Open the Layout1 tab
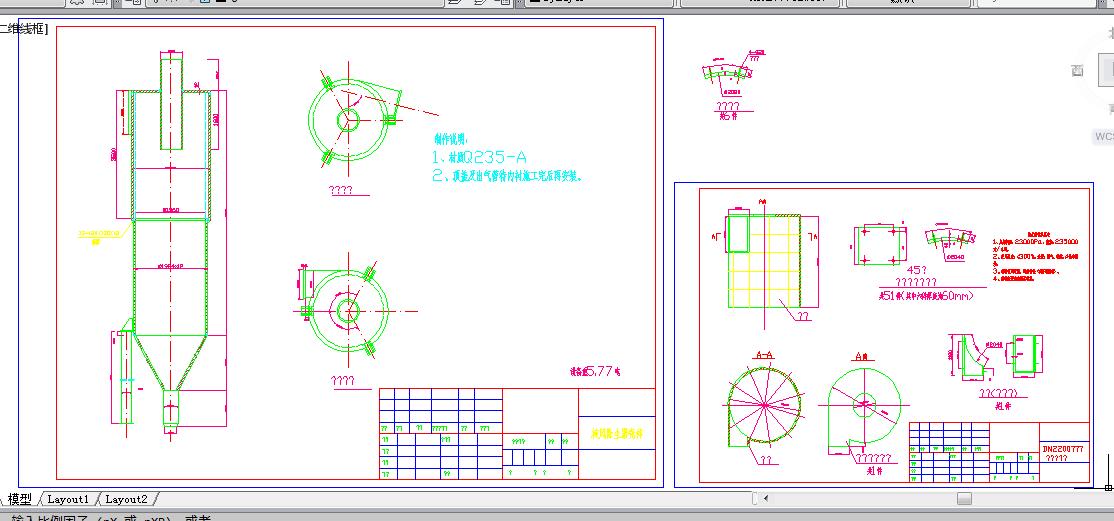The height and width of the screenshot is (521, 1114). (x=68, y=499)
